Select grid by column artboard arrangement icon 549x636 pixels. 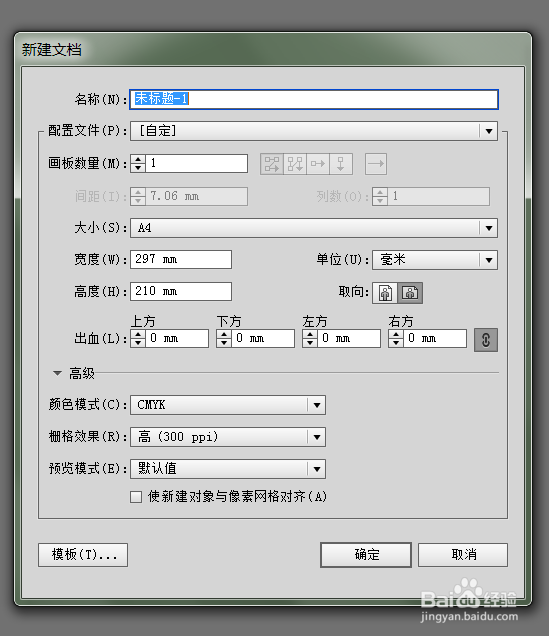[x=295, y=164]
